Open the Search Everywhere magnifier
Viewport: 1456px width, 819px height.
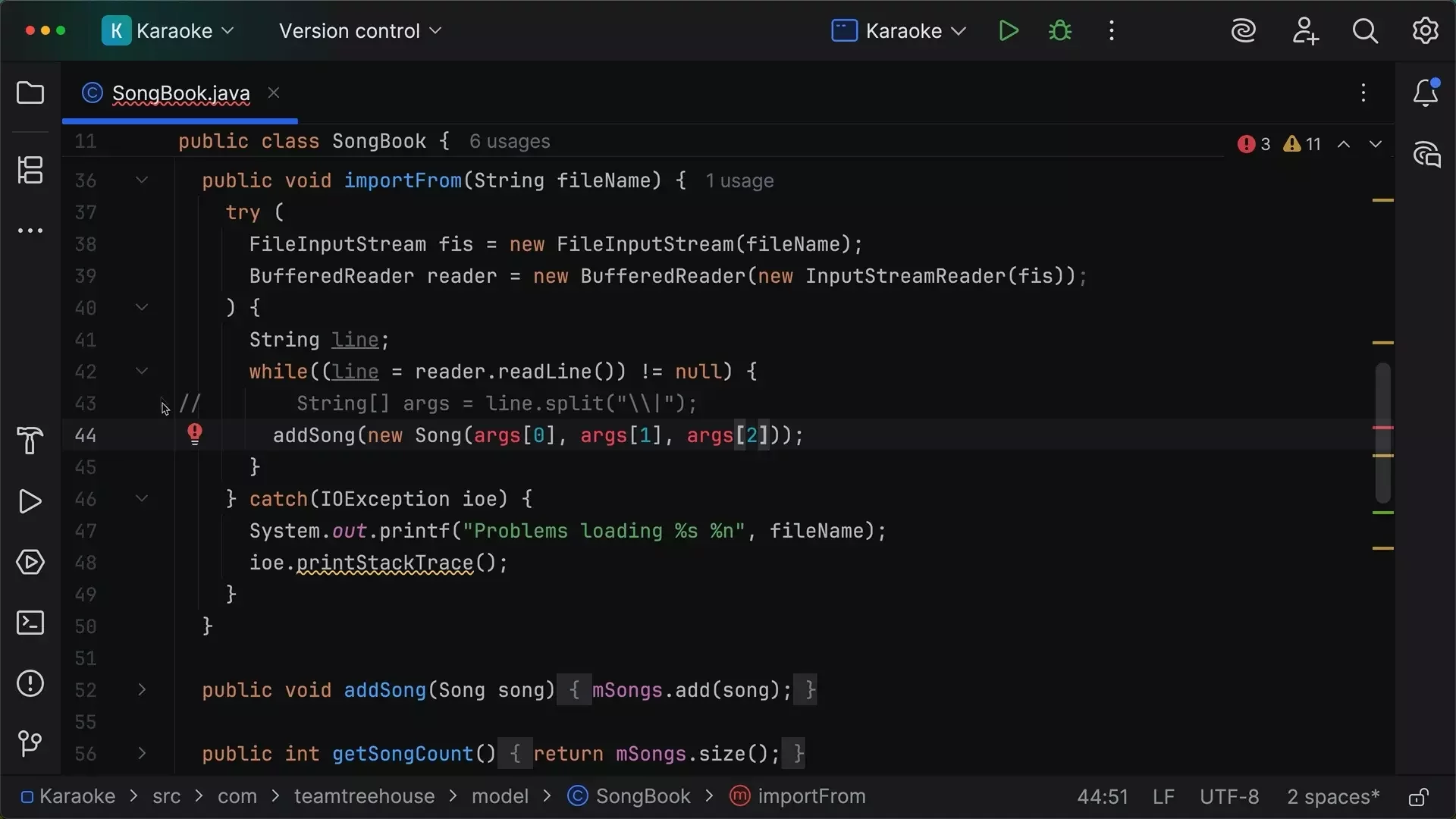[1365, 30]
